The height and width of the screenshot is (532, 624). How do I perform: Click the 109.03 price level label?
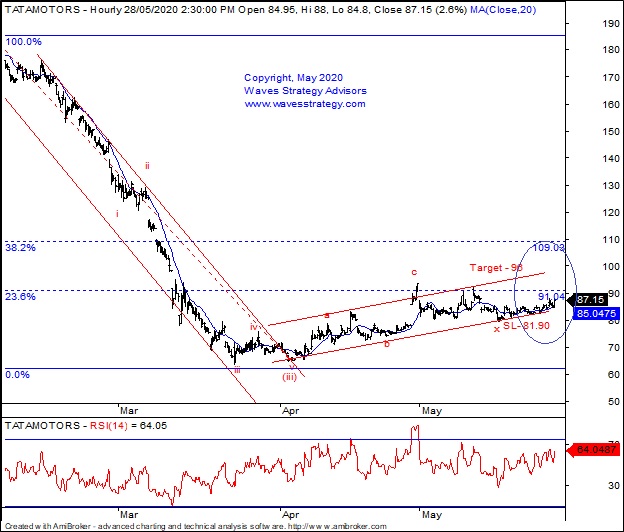[x=549, y=247]
